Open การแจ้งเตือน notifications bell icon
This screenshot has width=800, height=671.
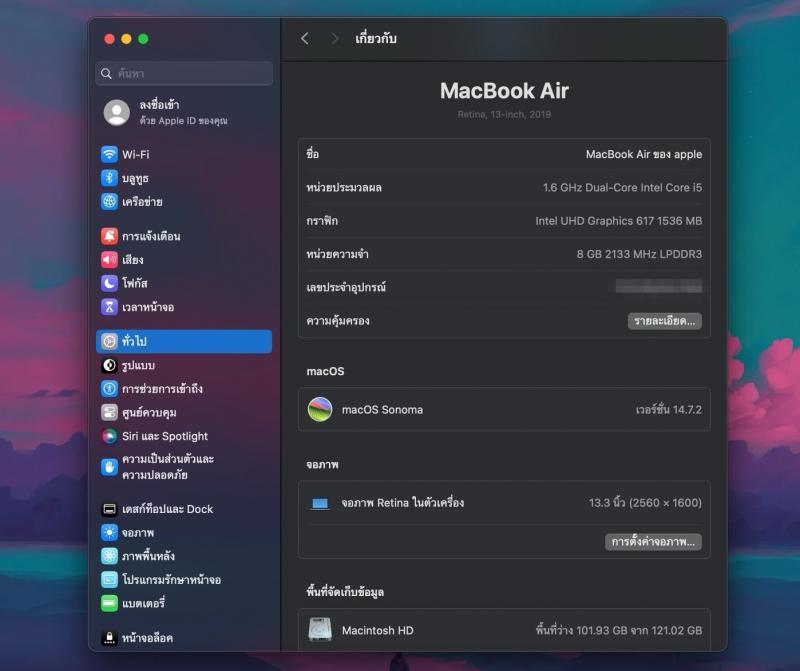click(110, 236)
